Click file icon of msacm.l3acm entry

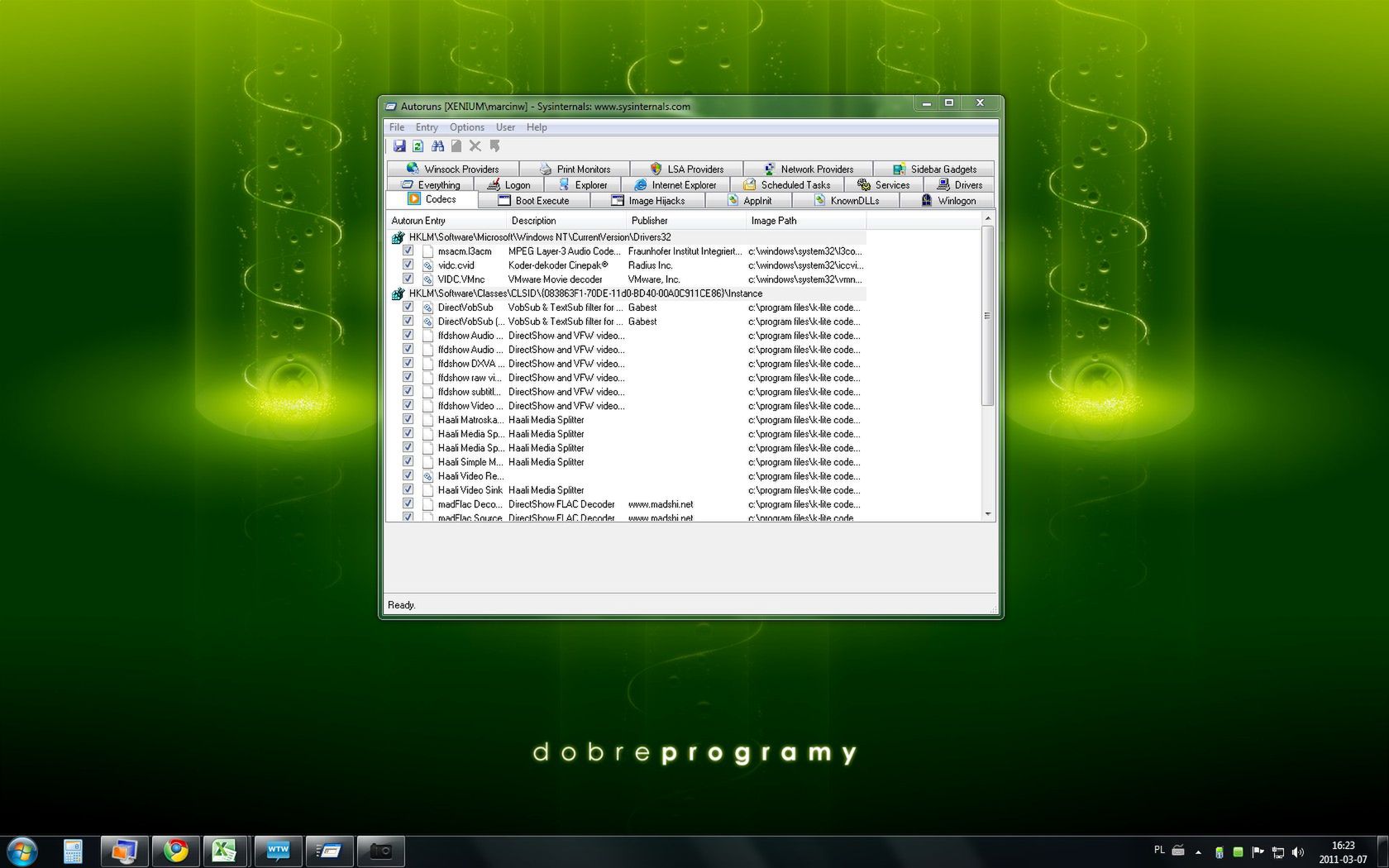[x=427, y=251]
